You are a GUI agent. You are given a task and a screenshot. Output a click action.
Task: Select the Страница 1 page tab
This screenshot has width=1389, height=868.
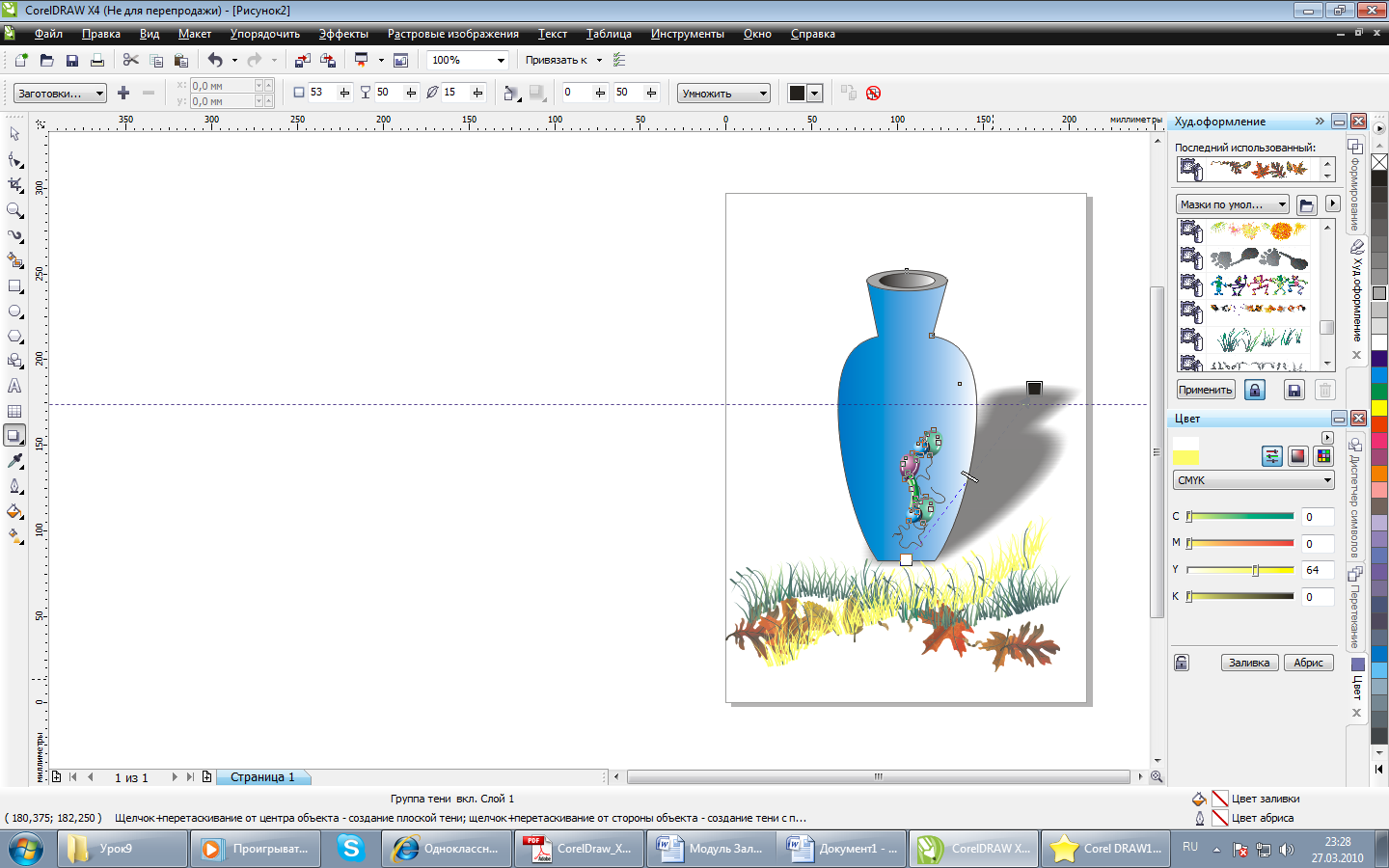(x=262, y=776)
